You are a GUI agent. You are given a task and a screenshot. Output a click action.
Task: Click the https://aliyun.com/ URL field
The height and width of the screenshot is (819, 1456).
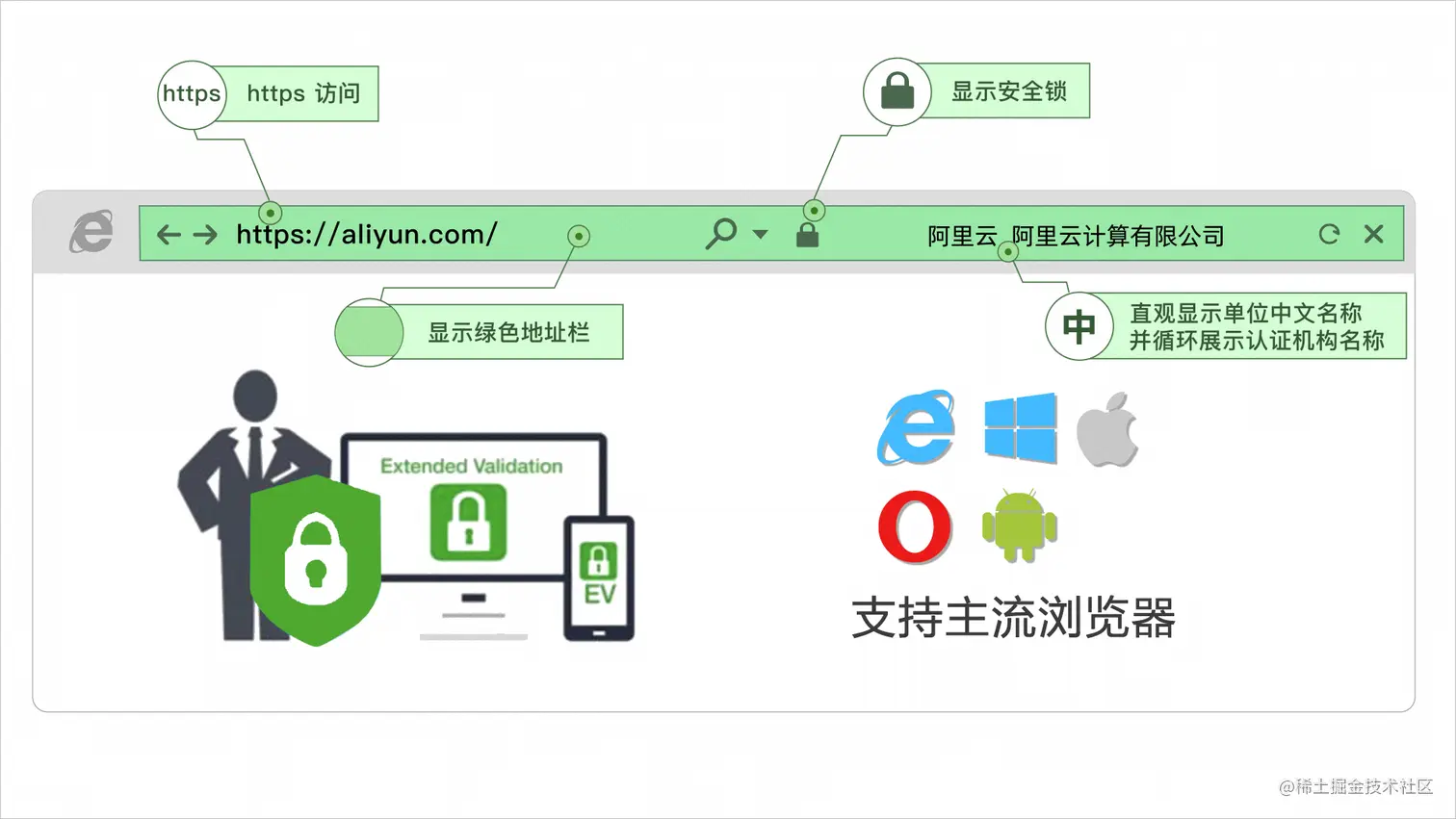click(366, 234)
